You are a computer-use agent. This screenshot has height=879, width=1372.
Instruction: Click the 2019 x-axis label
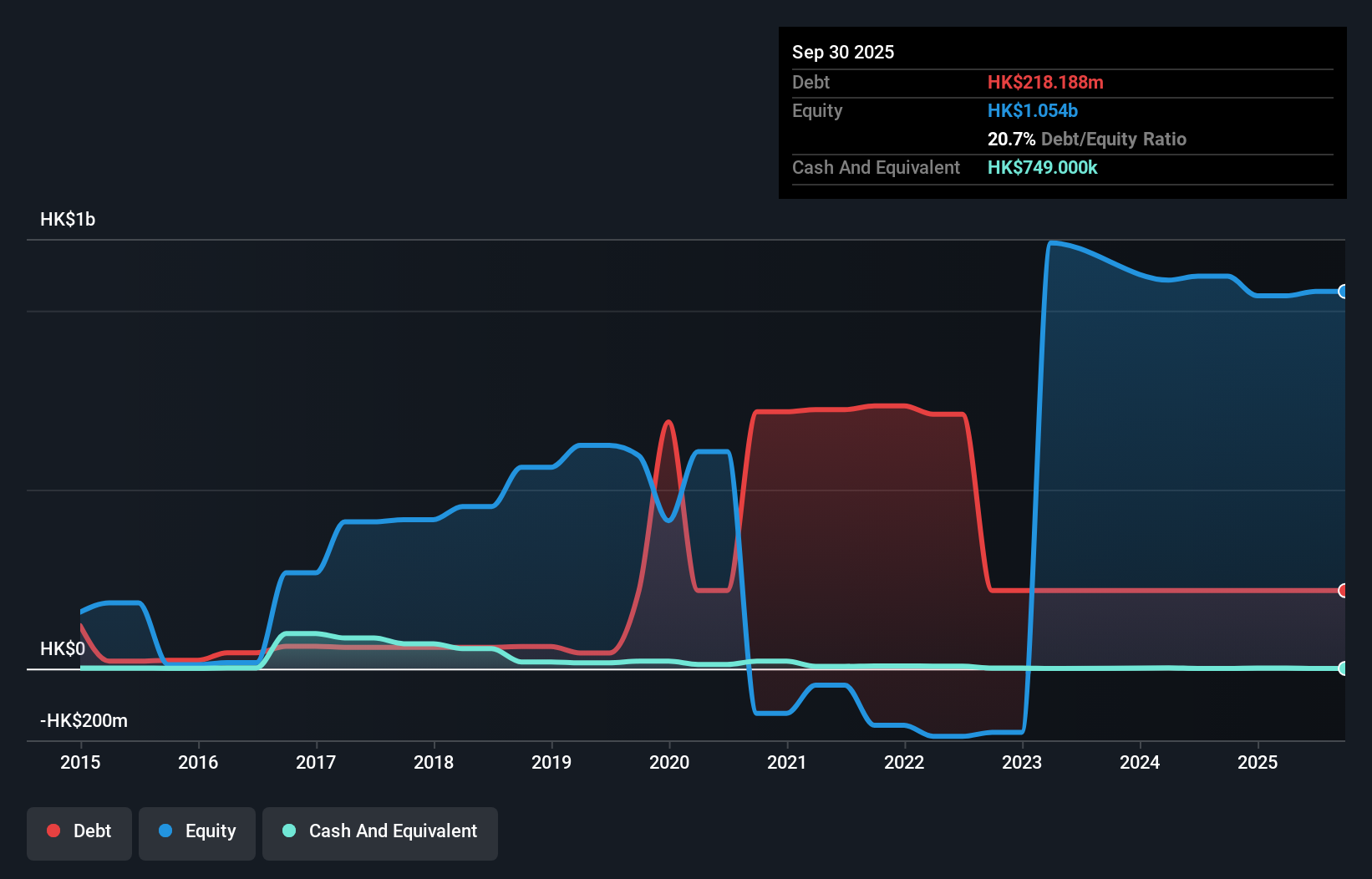551,762
